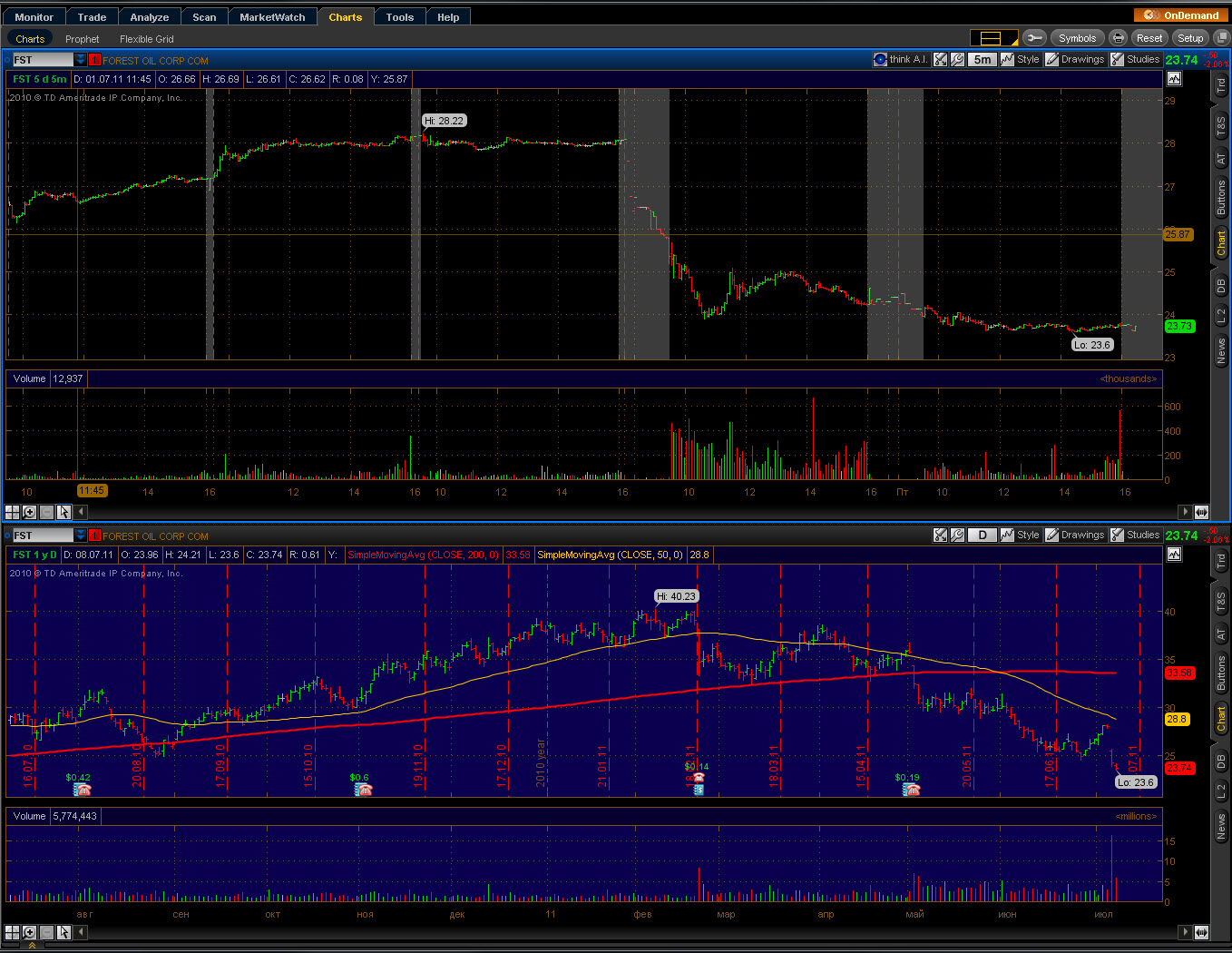Image resolution: width=1232 pixels, height=953 pixels.
Task: Click top chart symbol field FST
Action: (43, 60)
